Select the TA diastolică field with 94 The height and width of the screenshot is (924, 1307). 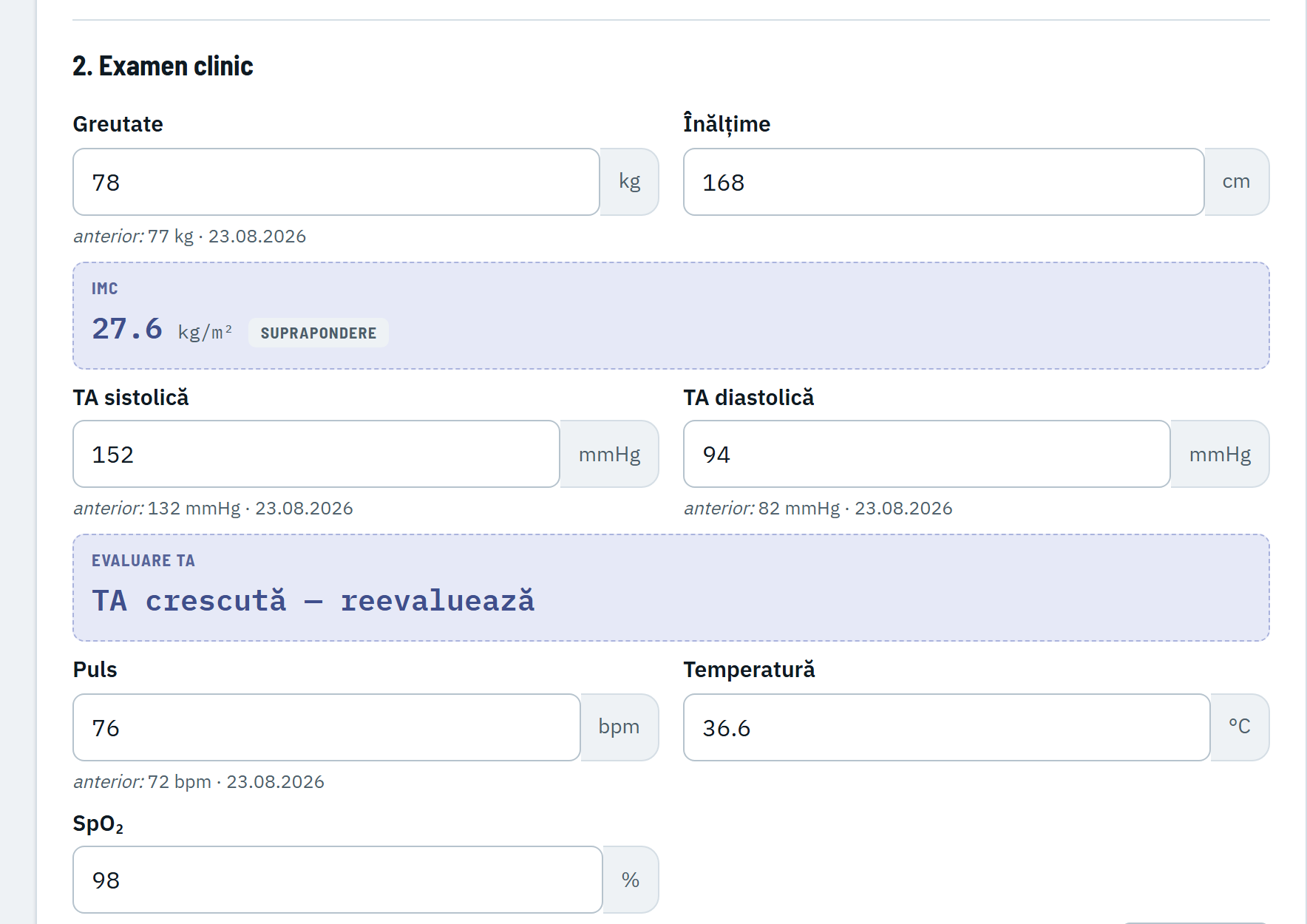(927, 454)
